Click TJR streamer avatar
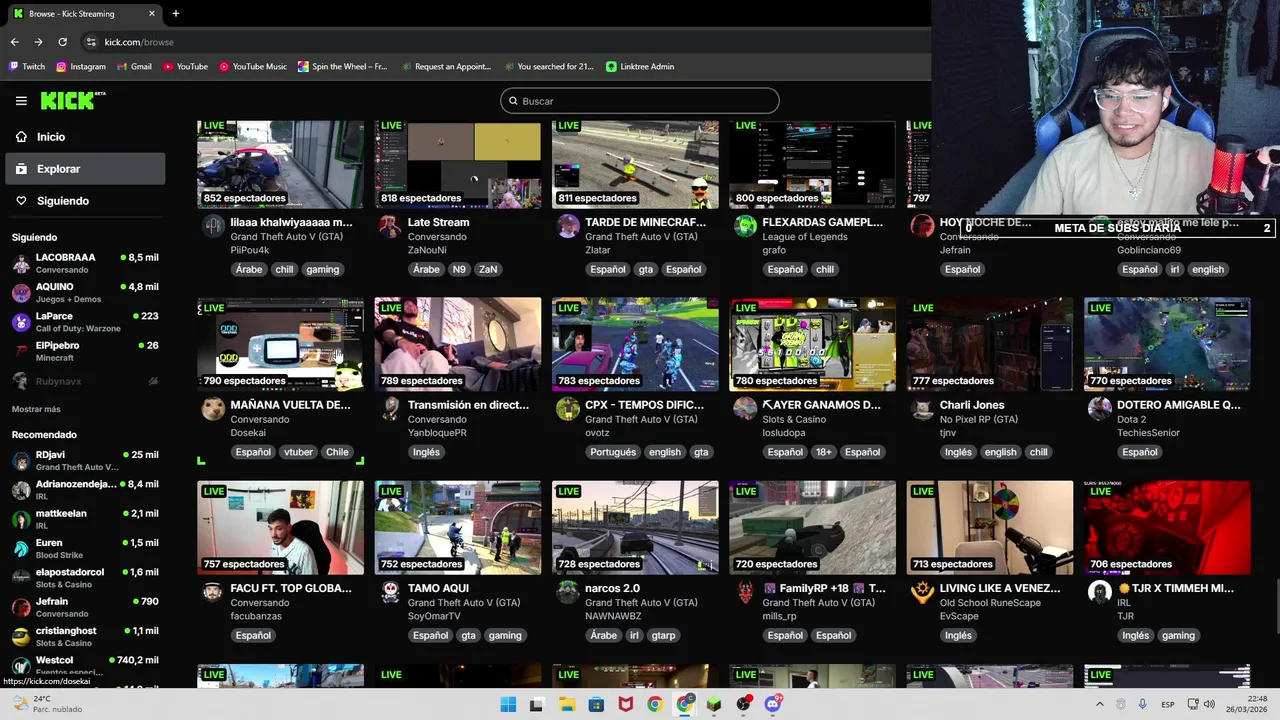 1100,591
